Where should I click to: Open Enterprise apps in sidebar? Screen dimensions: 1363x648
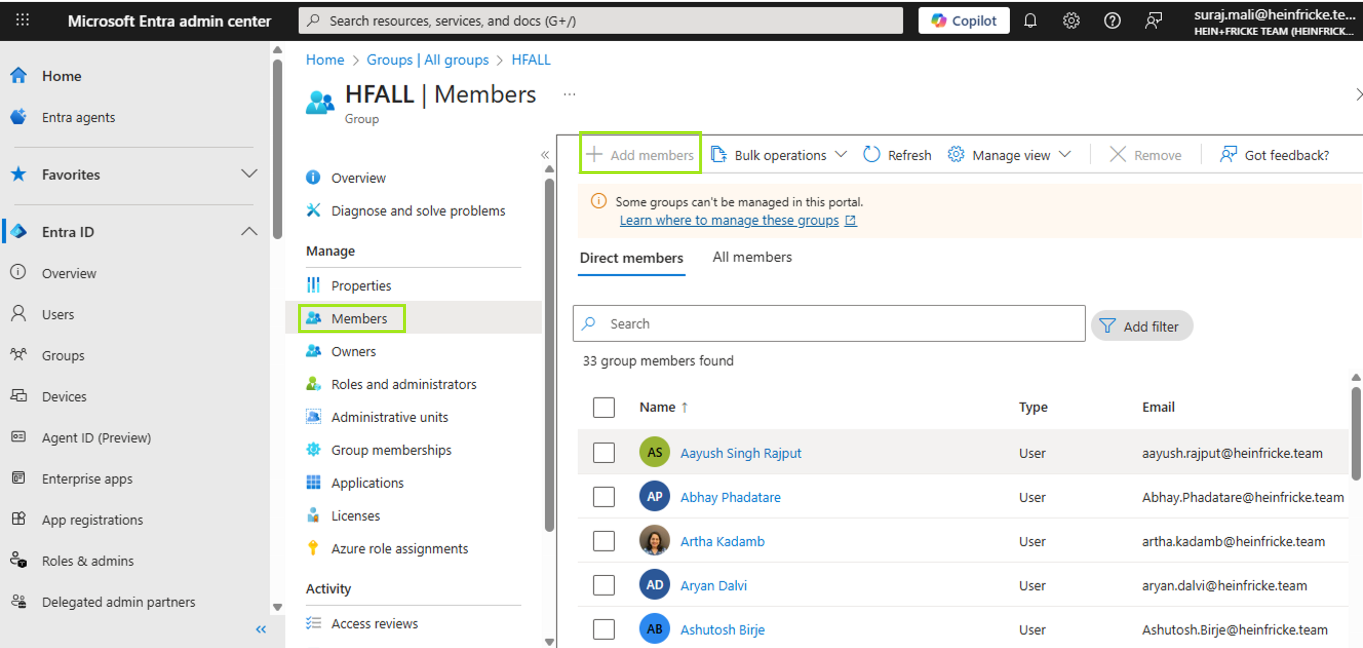point(87,479)
